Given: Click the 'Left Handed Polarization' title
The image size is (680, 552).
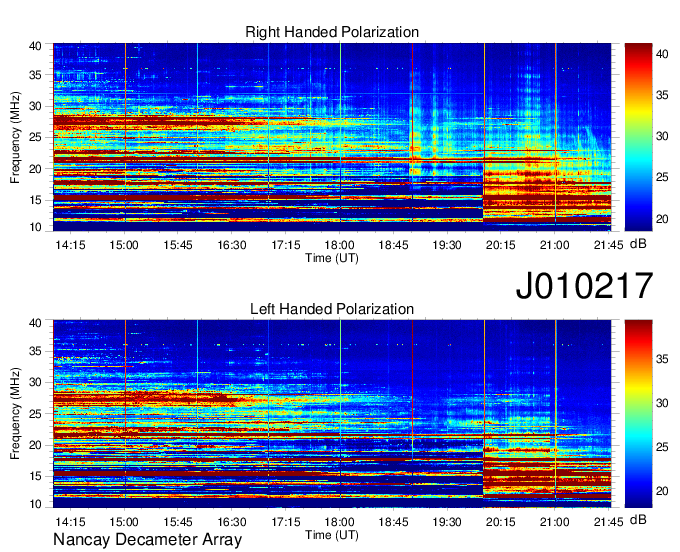Looking at the screenshot, I should (332, 309).
